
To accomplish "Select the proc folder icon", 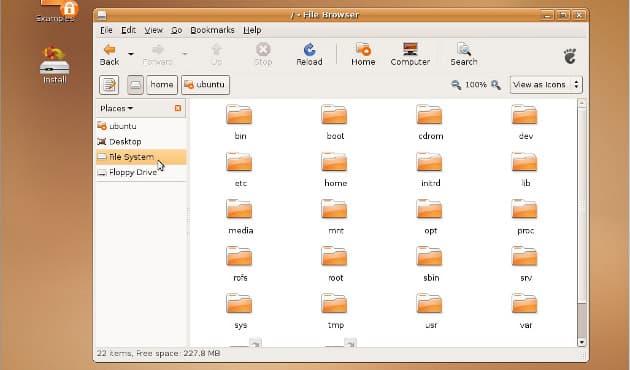I will point(525,209).
